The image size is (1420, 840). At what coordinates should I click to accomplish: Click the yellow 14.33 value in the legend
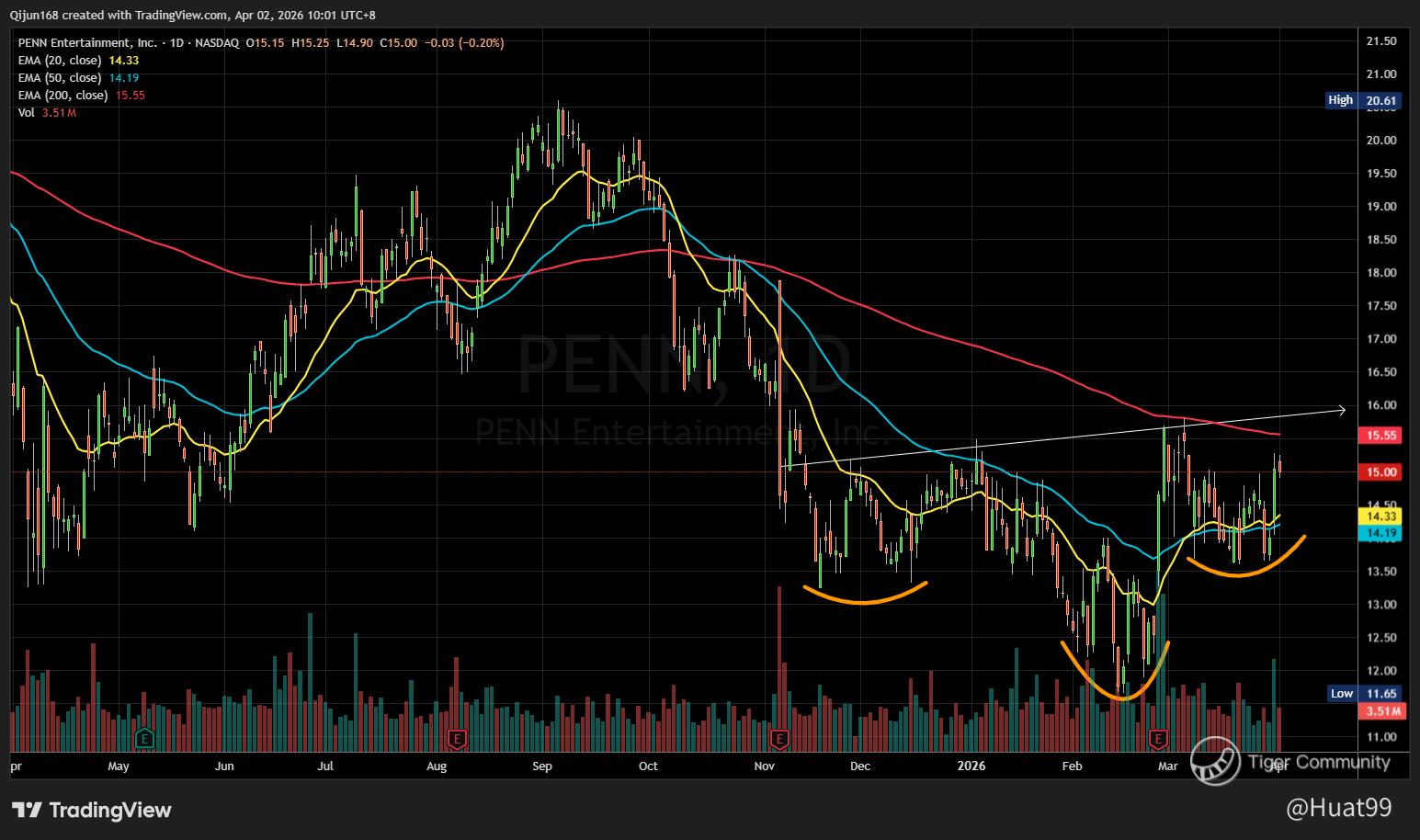(x=124, y=61)
